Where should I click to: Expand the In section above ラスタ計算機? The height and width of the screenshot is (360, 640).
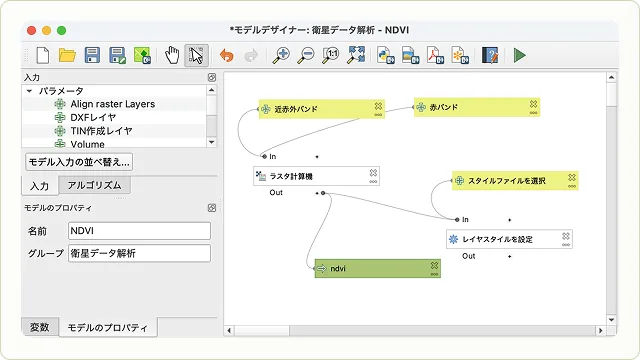tap(317, 156)
